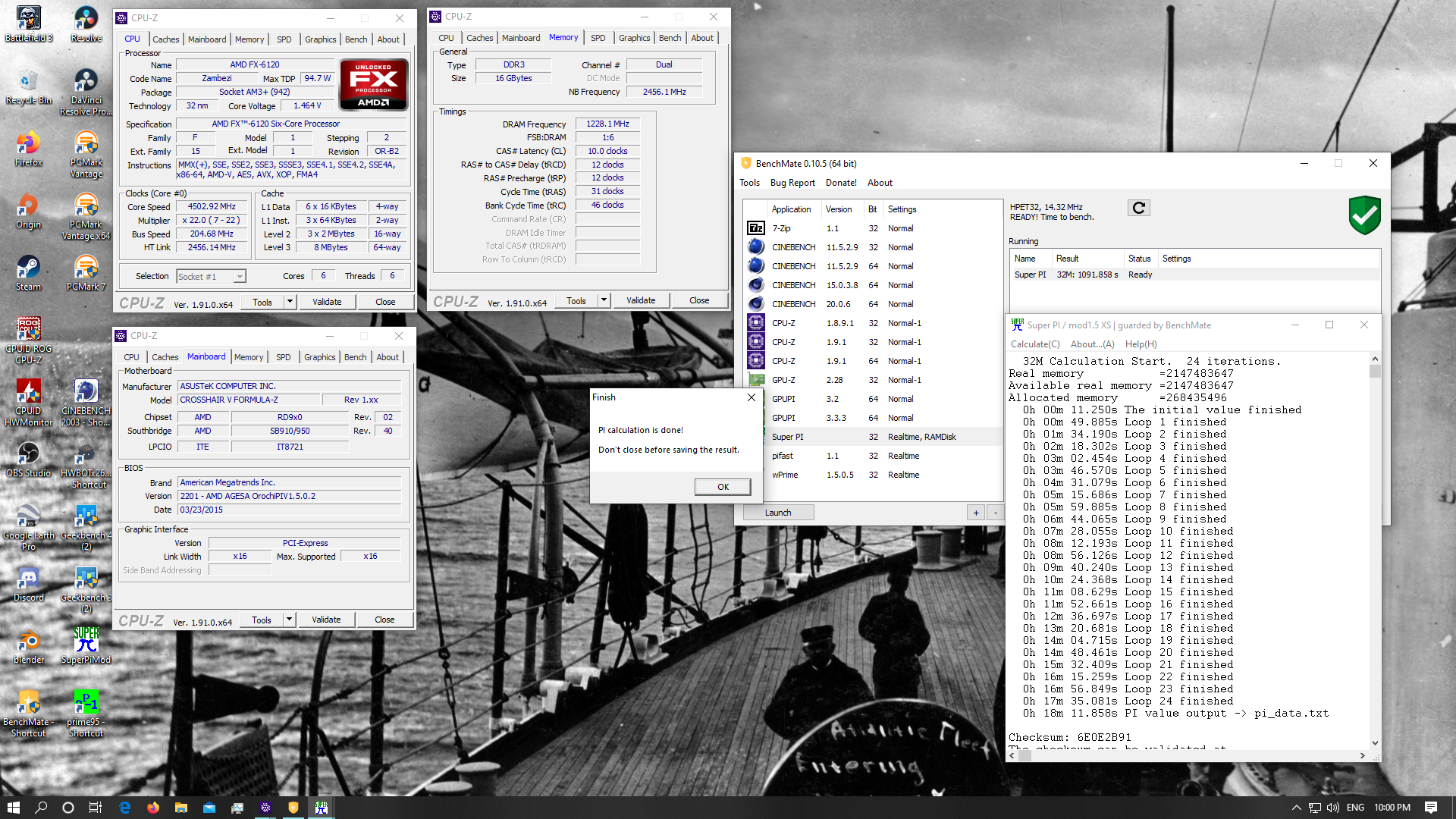
Task: Open volume control in the system tray
Action: click(1333, 808)
